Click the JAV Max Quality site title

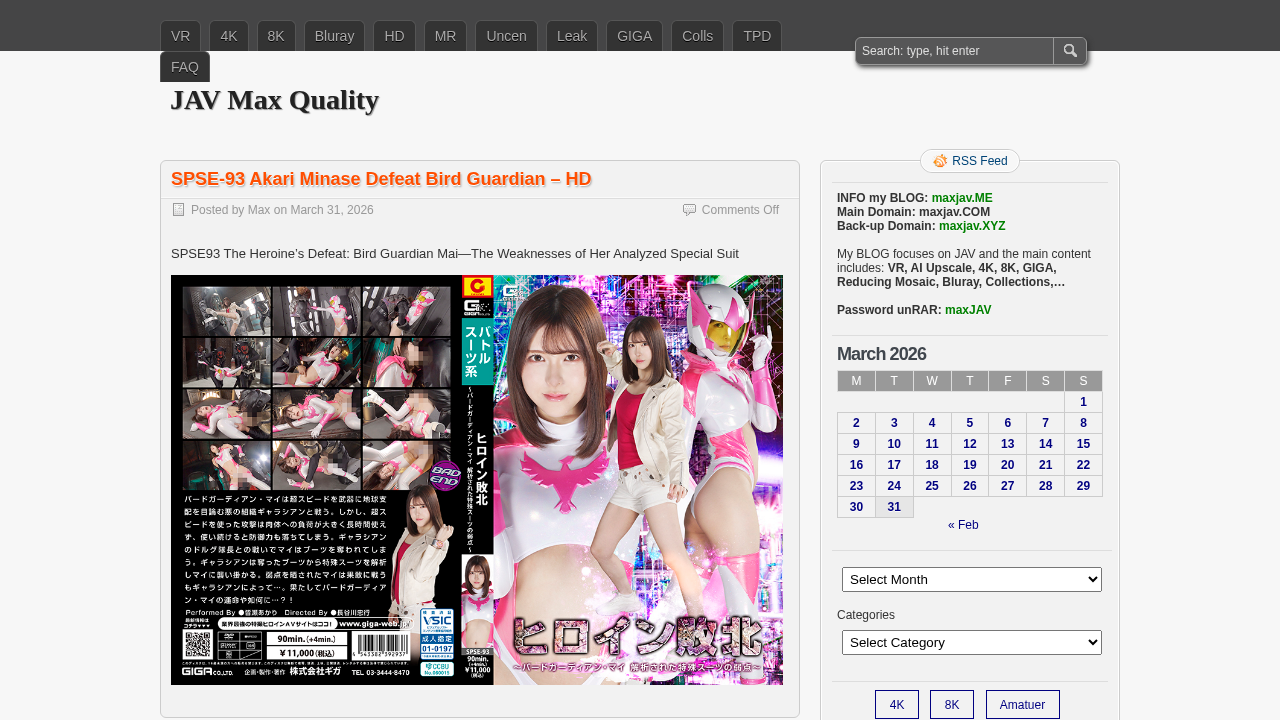(274, 100)
